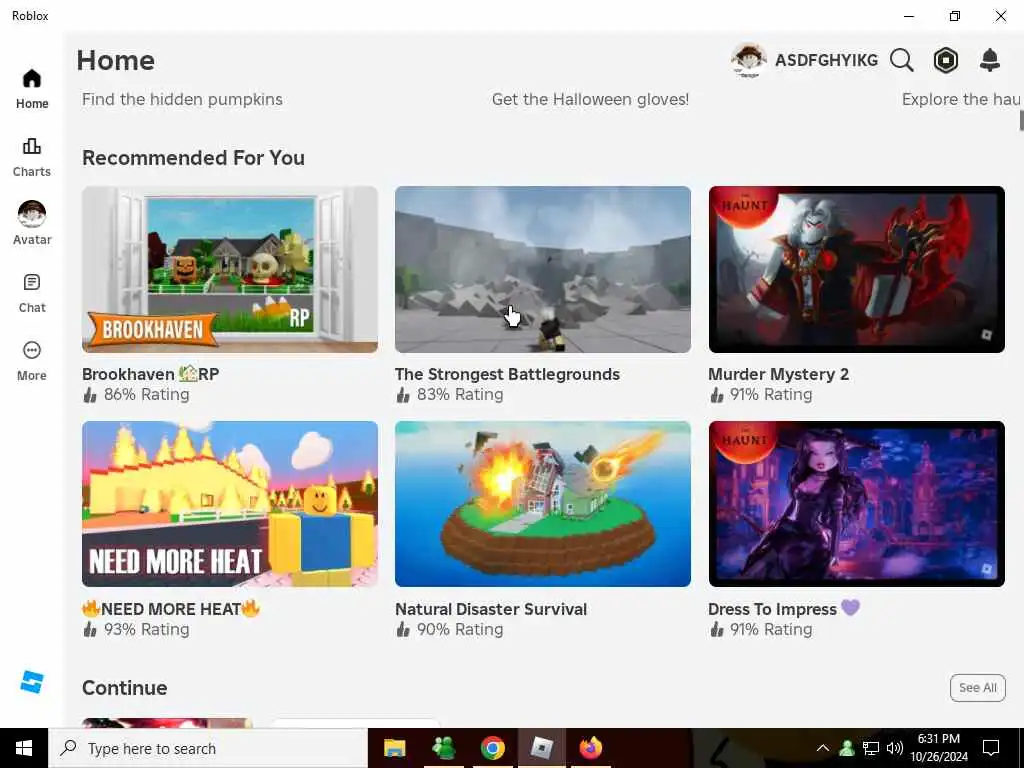Open the Windows action center icon
Screen dimensions: 1024x768
pyautogui.click(x=991, y=748)
